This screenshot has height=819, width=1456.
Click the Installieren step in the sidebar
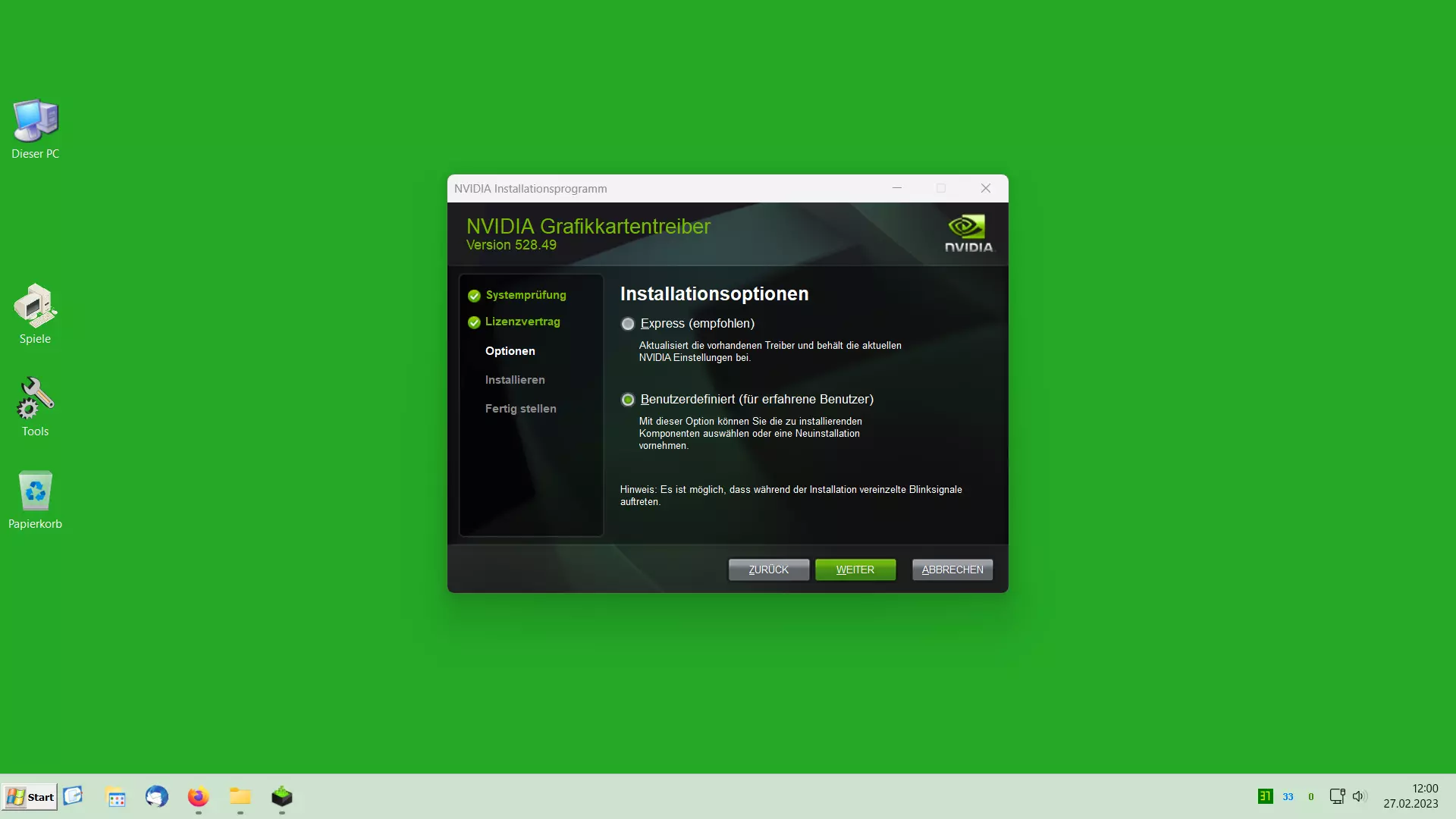pyautogui.click(x=515, y=380)
